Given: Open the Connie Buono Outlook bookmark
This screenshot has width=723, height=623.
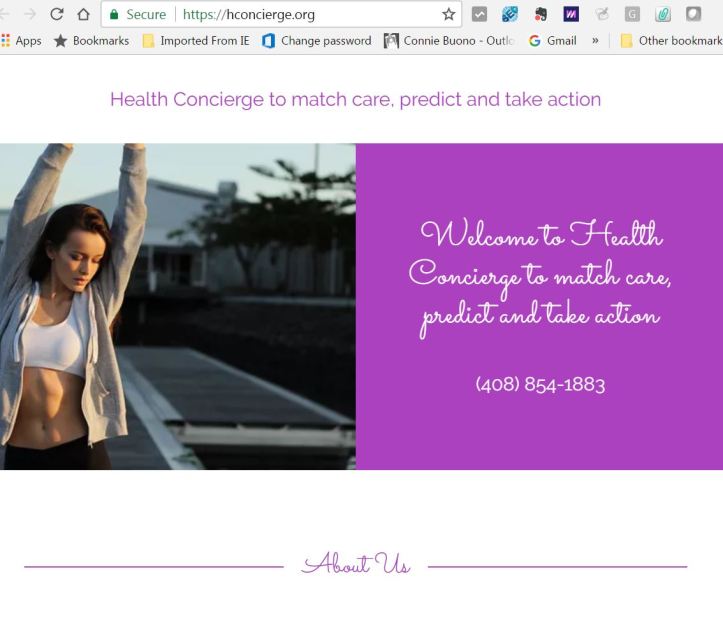Looking at the screenshot, I should click(x=449, y=41).
